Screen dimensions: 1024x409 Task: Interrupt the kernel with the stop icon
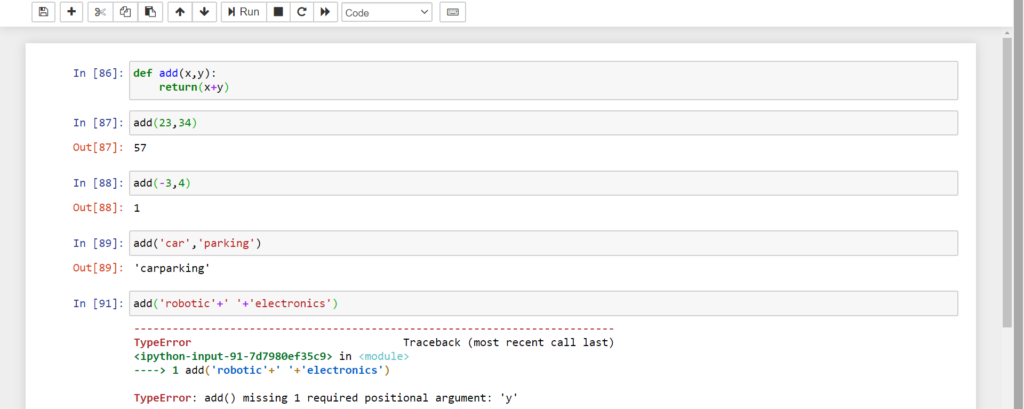278,12
